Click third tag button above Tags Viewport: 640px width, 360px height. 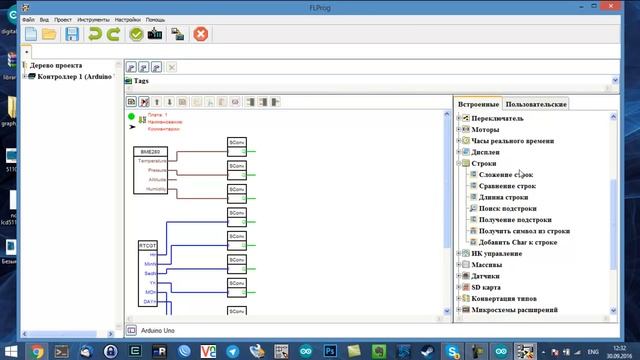tap(156, 67)
